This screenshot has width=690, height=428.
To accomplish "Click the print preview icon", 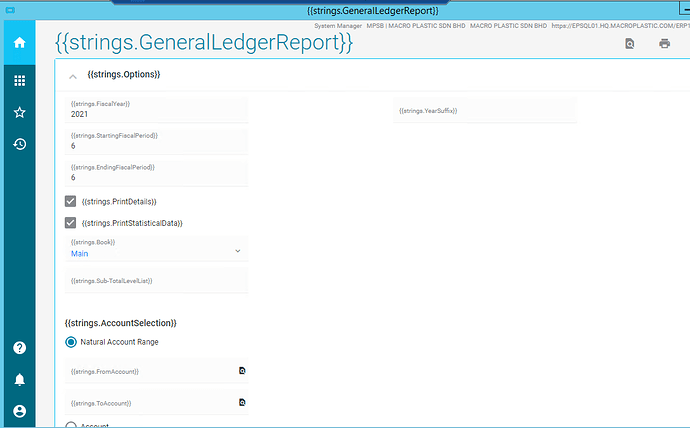I will tap(630, 44).
